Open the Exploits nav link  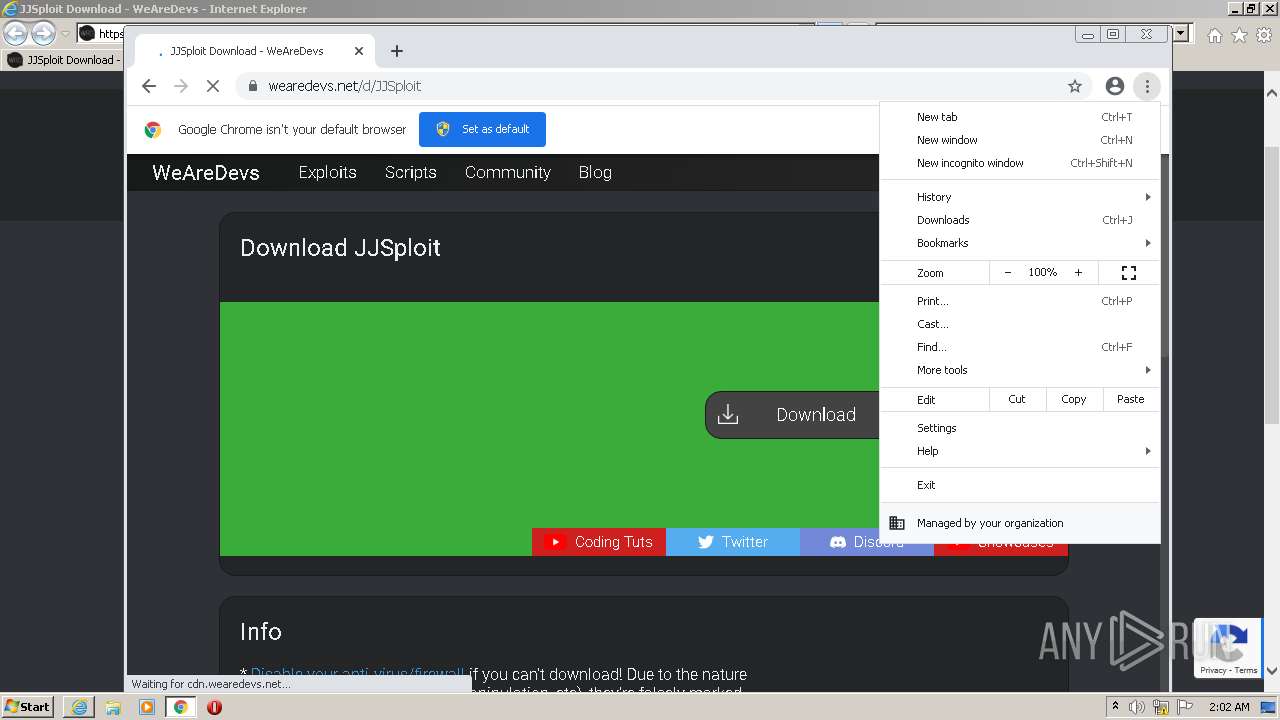pyautogui.click(x=327, y=172)
